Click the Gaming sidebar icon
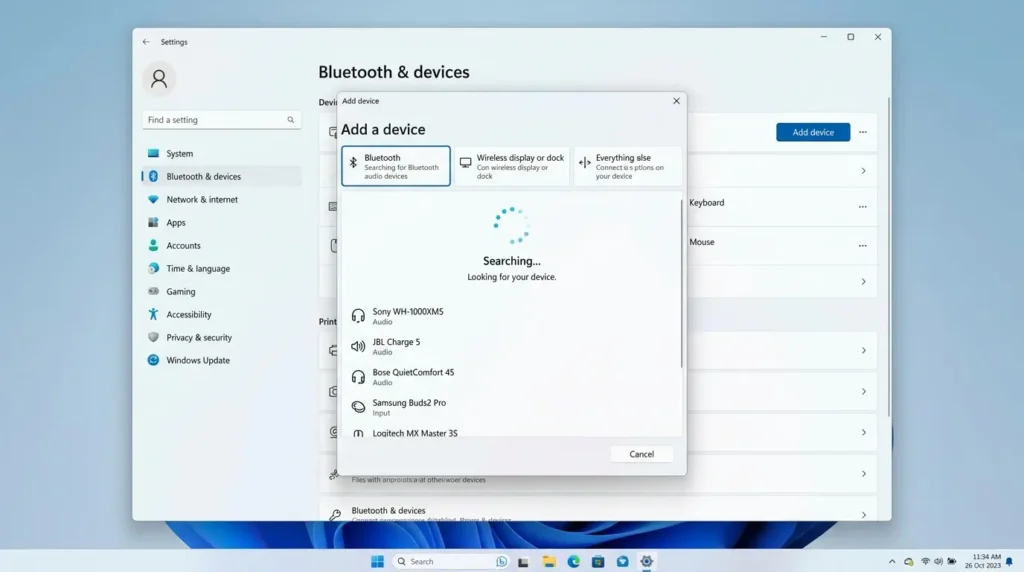This screenshot has width=1024, height=572. (x=153, y=291)
